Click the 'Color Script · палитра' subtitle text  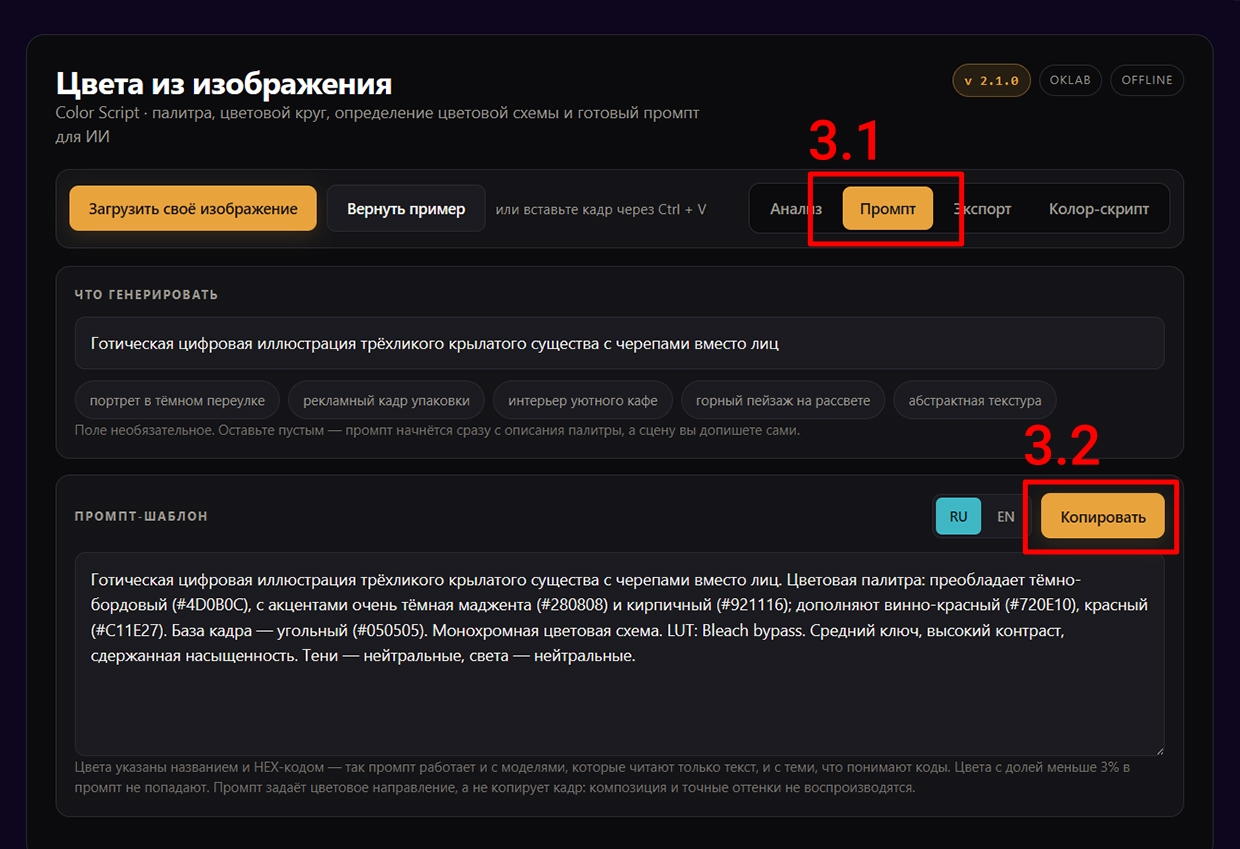(377, 124)
